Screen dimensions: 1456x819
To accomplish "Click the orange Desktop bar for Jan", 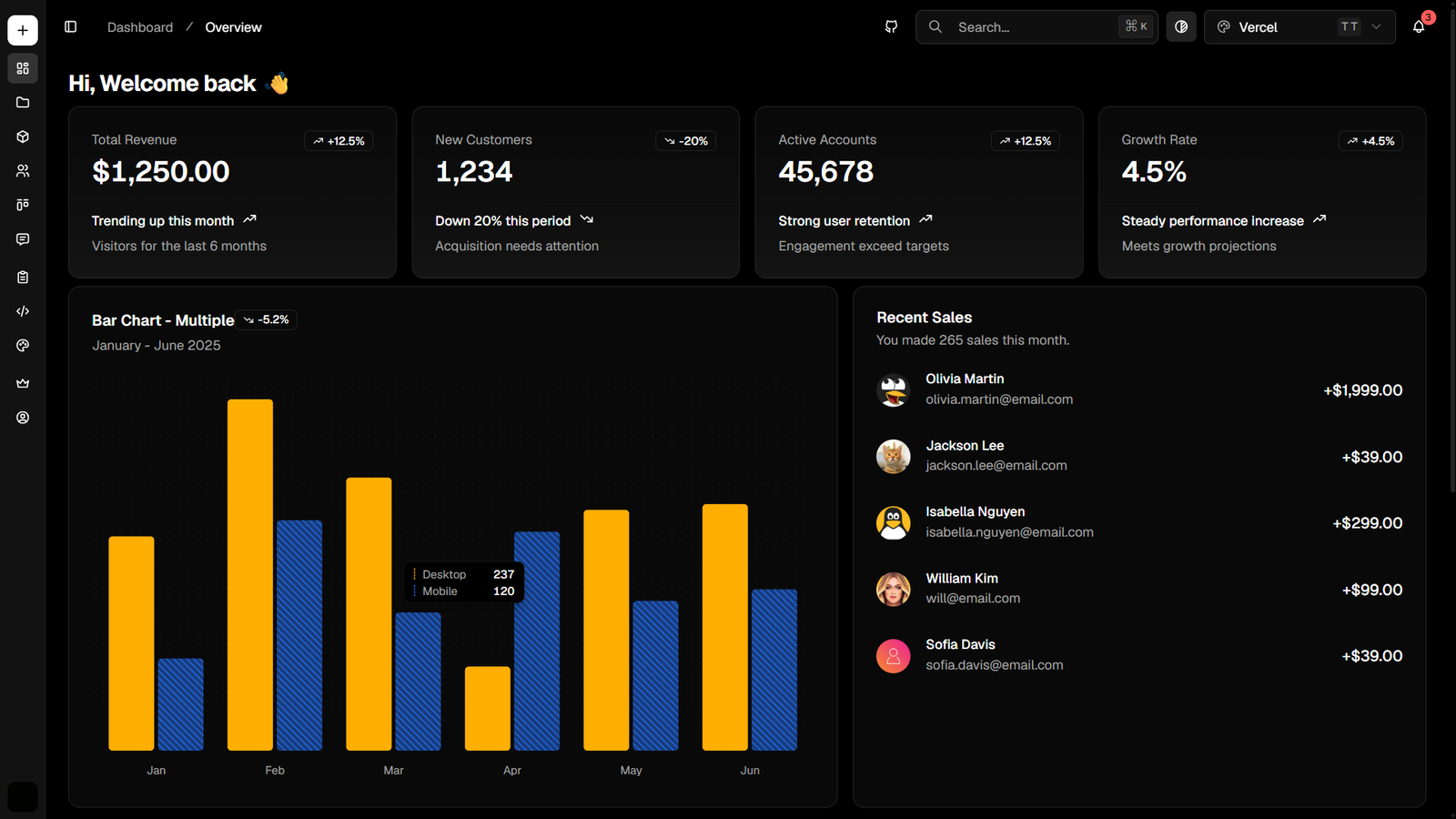I will click(x=131, y=643).
